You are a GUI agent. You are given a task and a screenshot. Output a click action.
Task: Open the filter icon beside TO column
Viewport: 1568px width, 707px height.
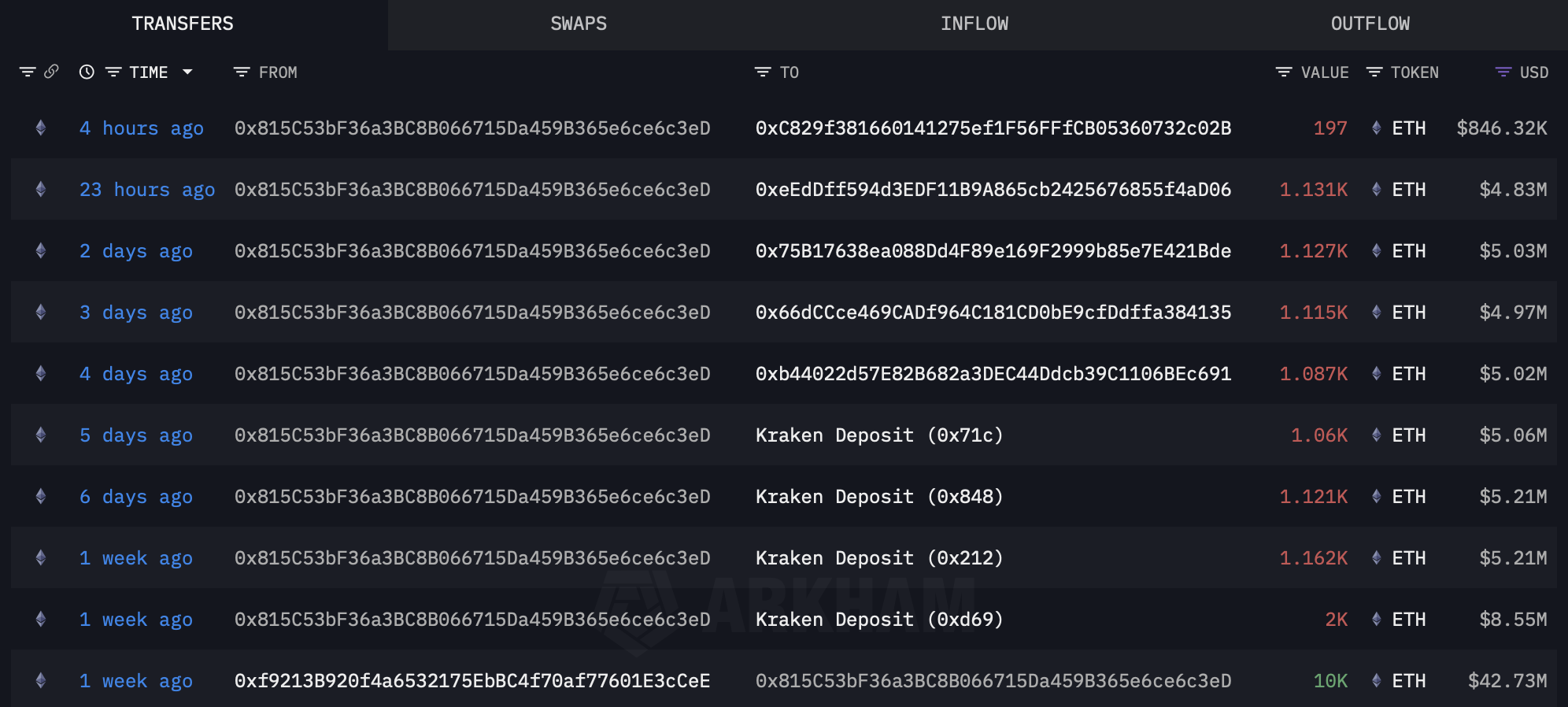click(x=764, y=72)
